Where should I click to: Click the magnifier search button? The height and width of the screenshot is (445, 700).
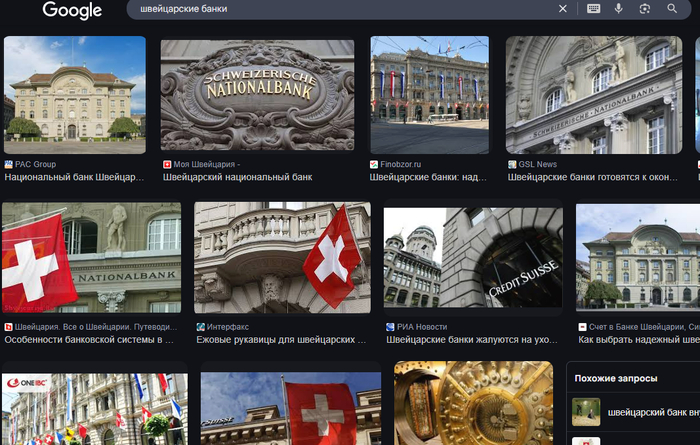pyautogui.click(x=672, y=8)
